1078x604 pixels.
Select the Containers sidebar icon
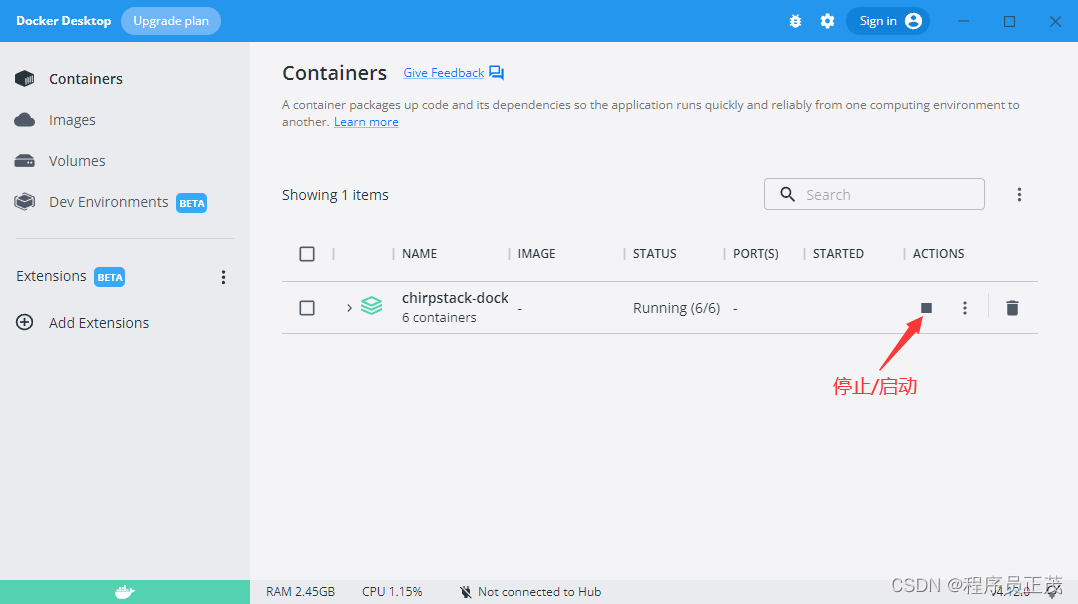24,78
